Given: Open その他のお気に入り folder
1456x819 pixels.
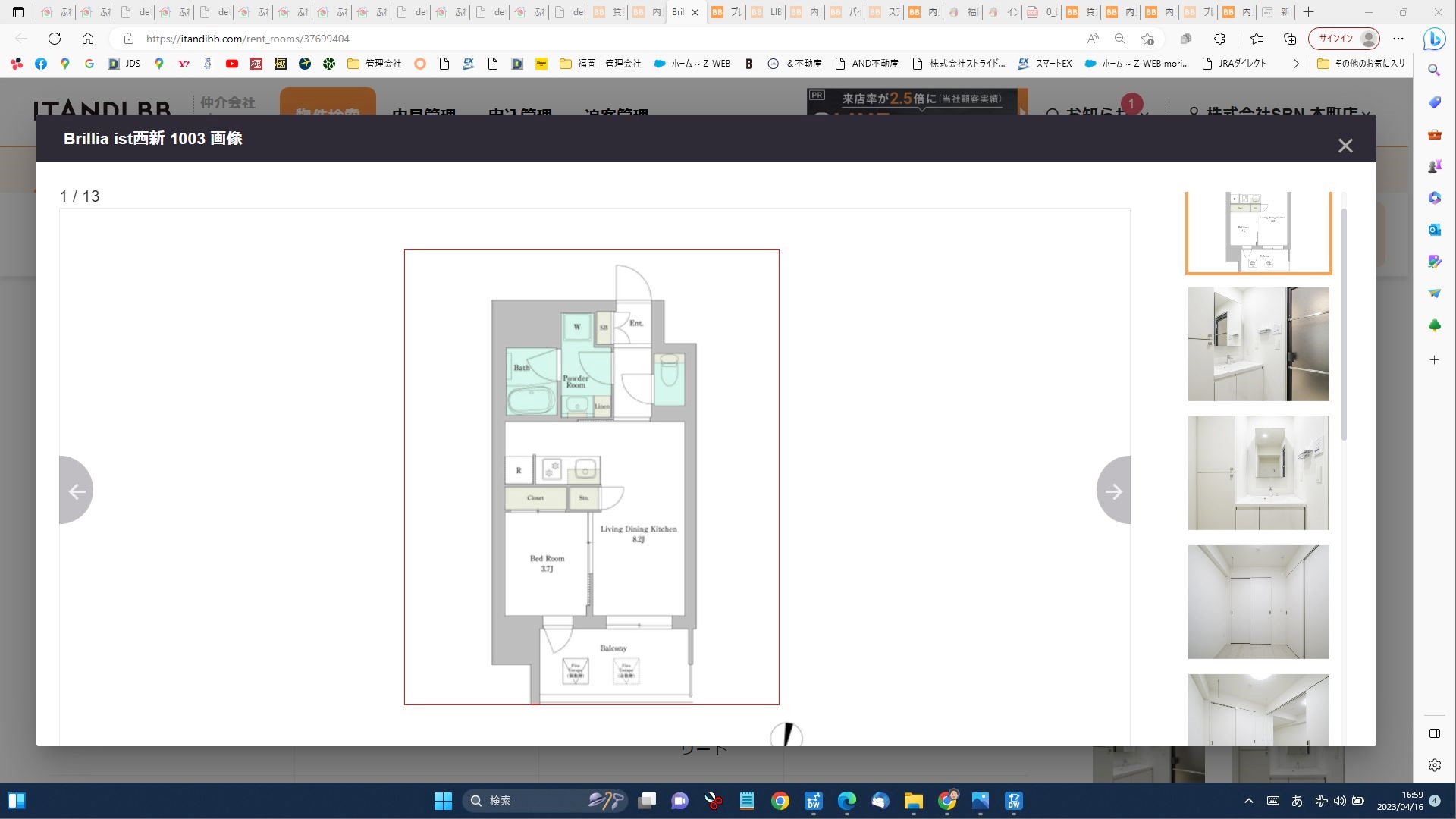Looking at the screenshot, I should click(1361, 64).
